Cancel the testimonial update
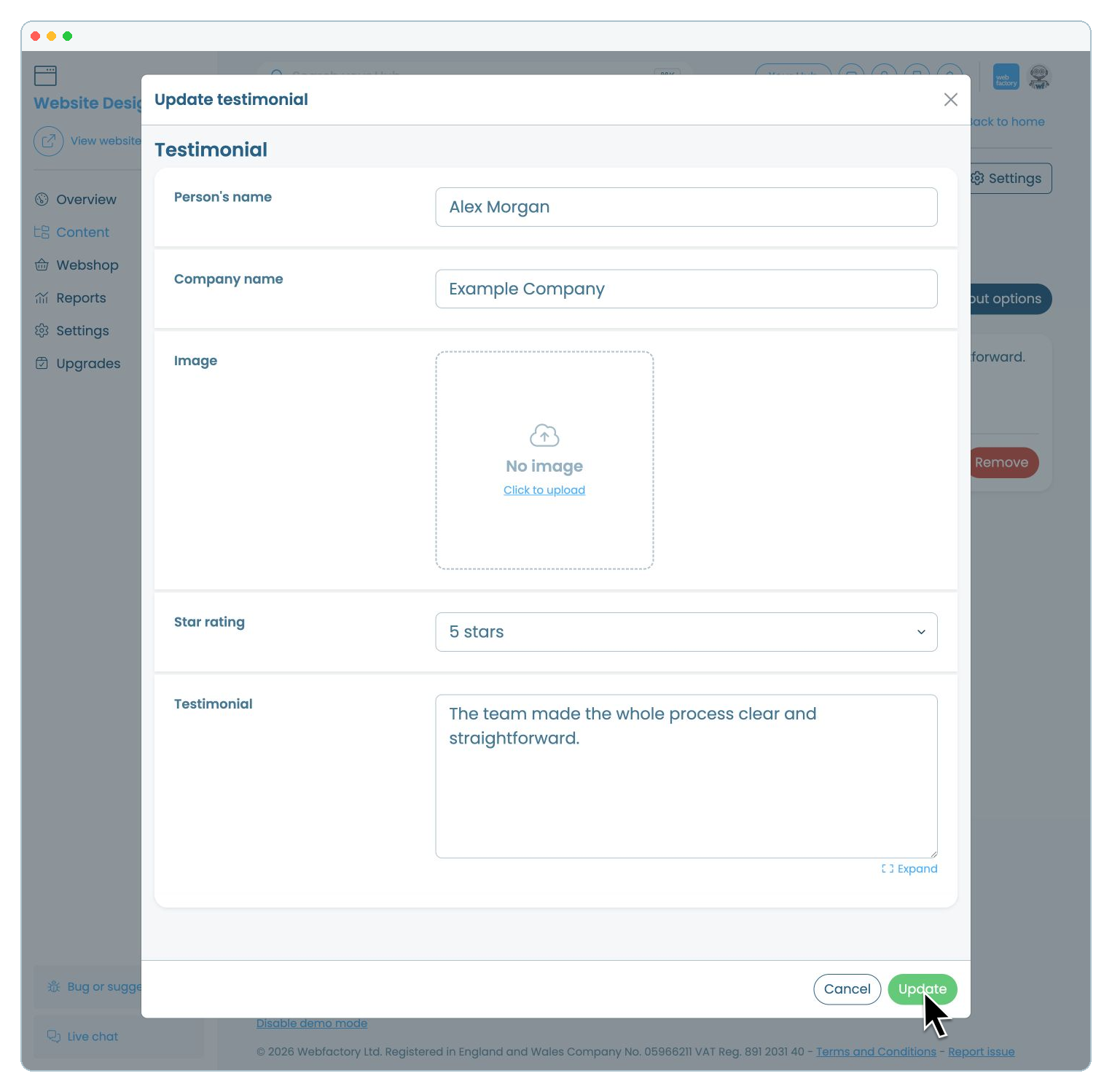Viewport: 1112px width, 1092px height. point(847,989)
